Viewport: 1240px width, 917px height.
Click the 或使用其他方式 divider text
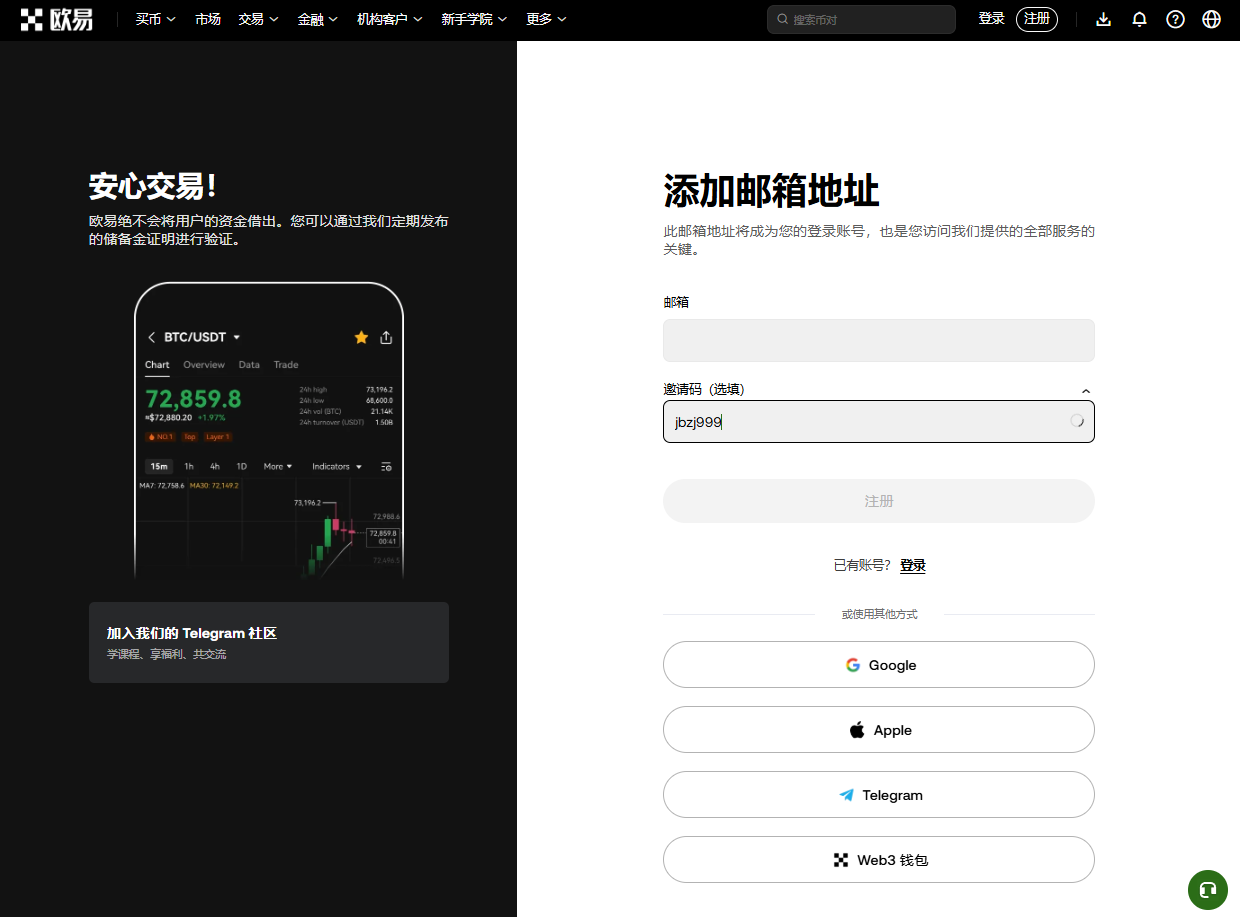(879, 614)
